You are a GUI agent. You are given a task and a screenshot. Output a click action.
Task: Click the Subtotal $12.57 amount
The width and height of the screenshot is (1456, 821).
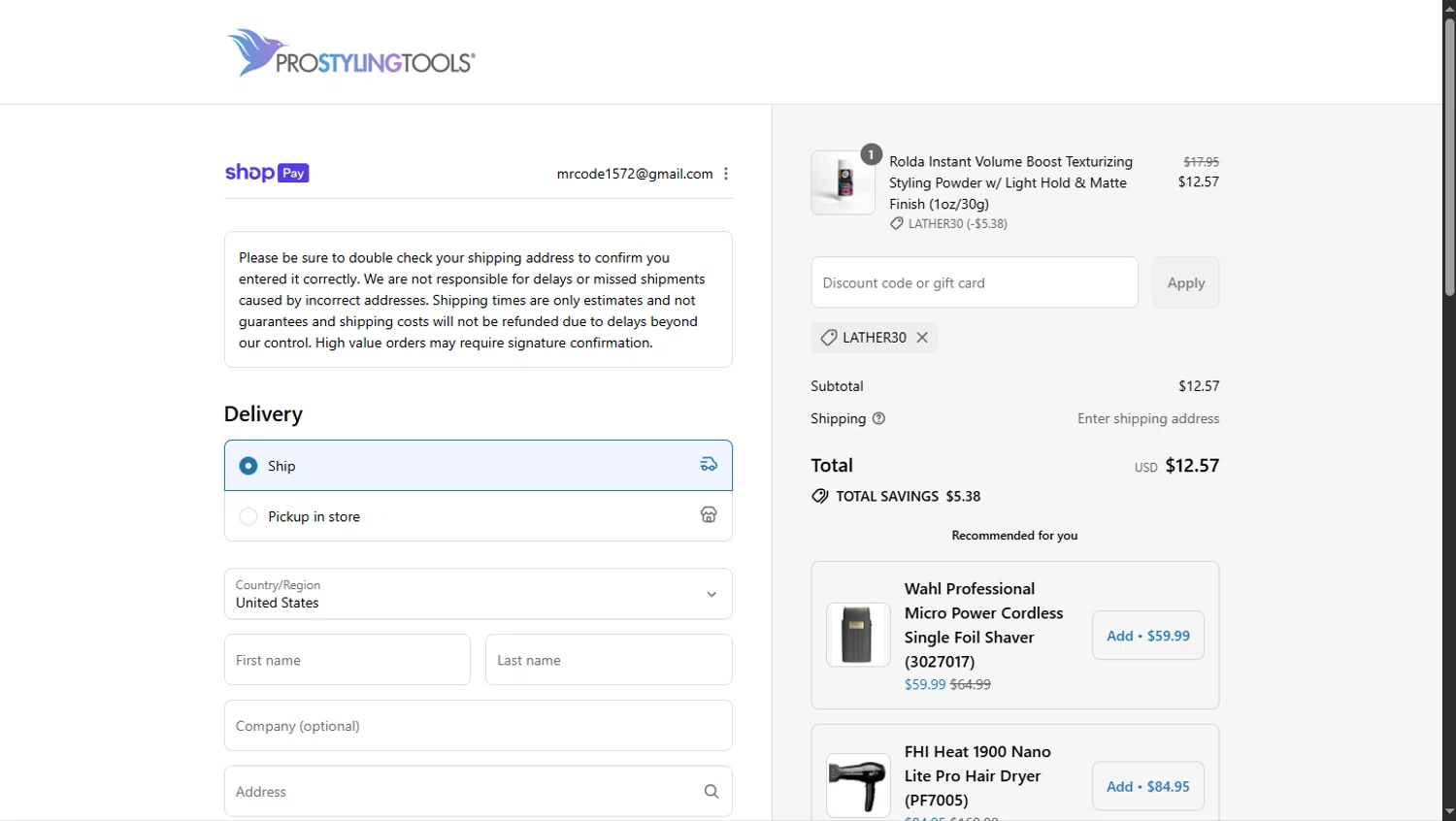1199,385
